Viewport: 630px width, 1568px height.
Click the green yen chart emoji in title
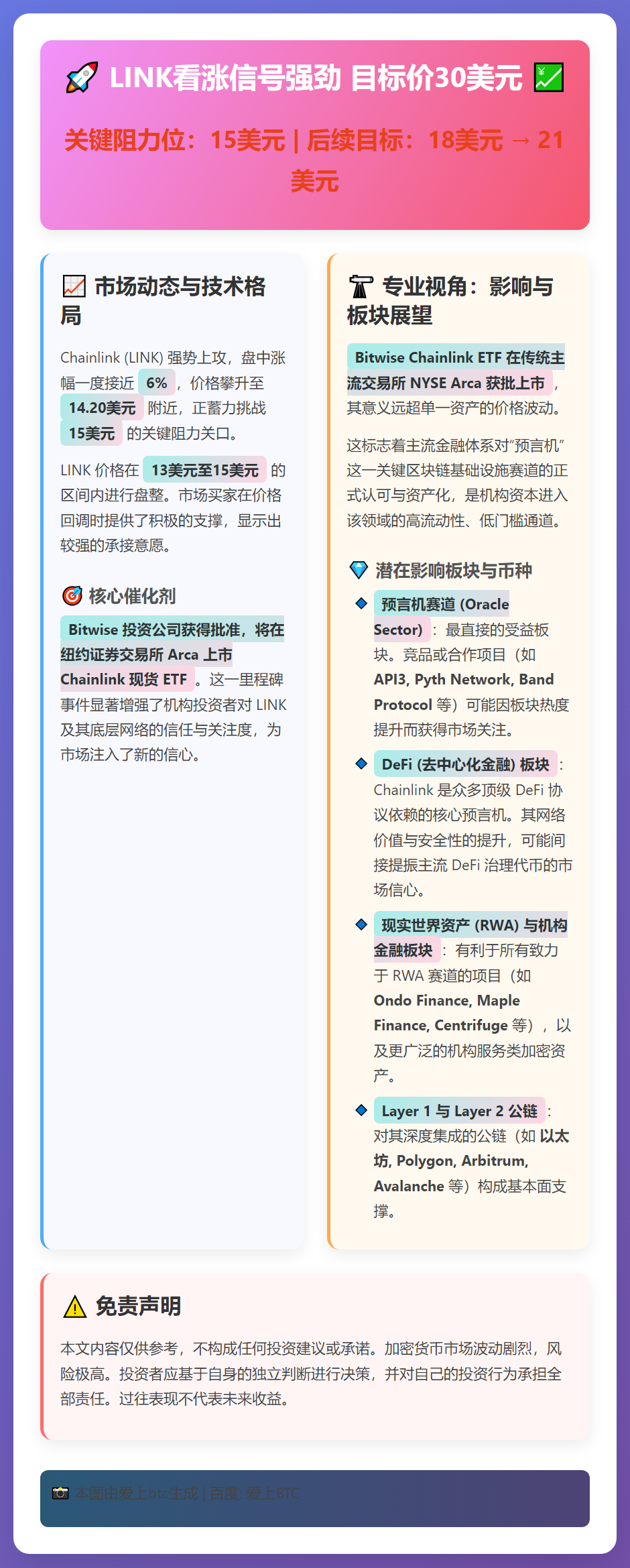tap(548, 78)
